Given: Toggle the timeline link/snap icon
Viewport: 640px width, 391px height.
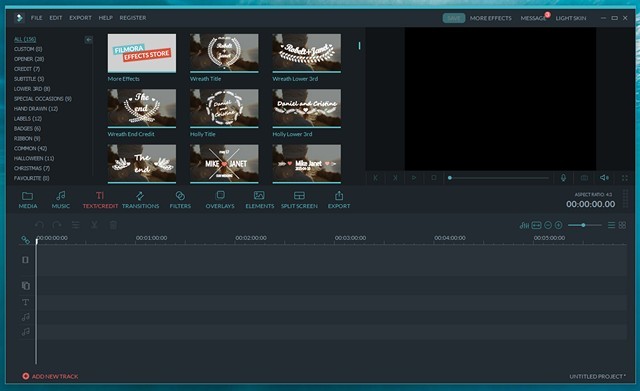Looking at the screenshot, I should pos(25,240).
